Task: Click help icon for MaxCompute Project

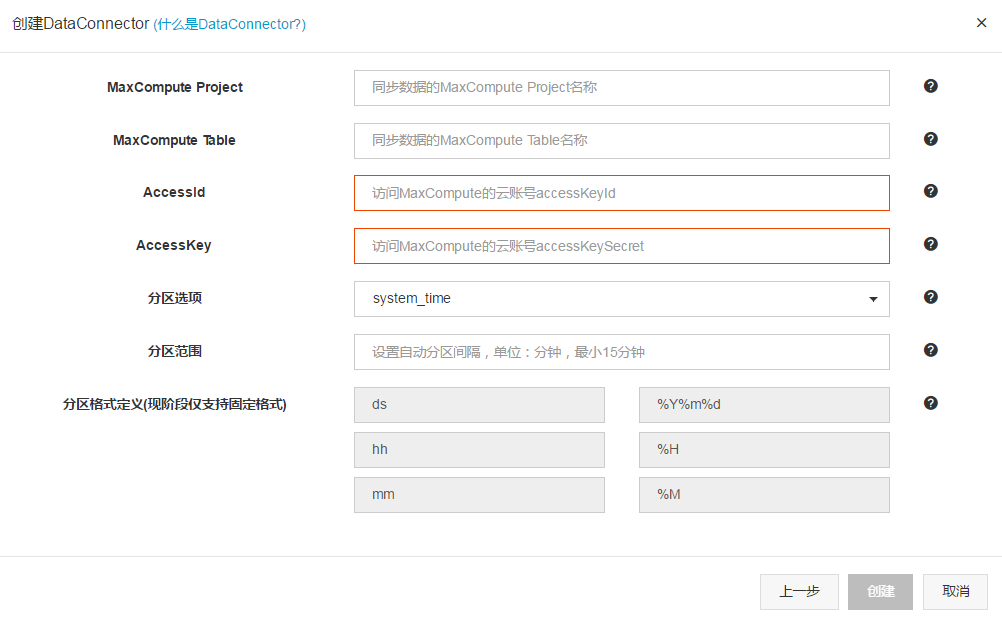Action: click(x=930, y=86)
